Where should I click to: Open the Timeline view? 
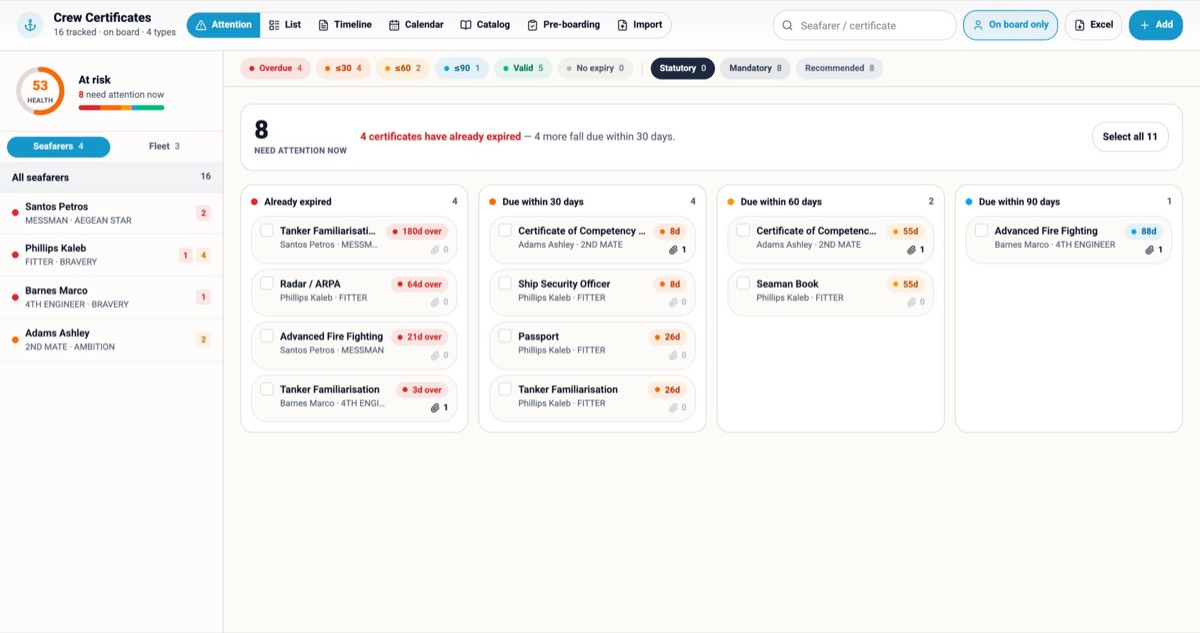tap(344, 25)
